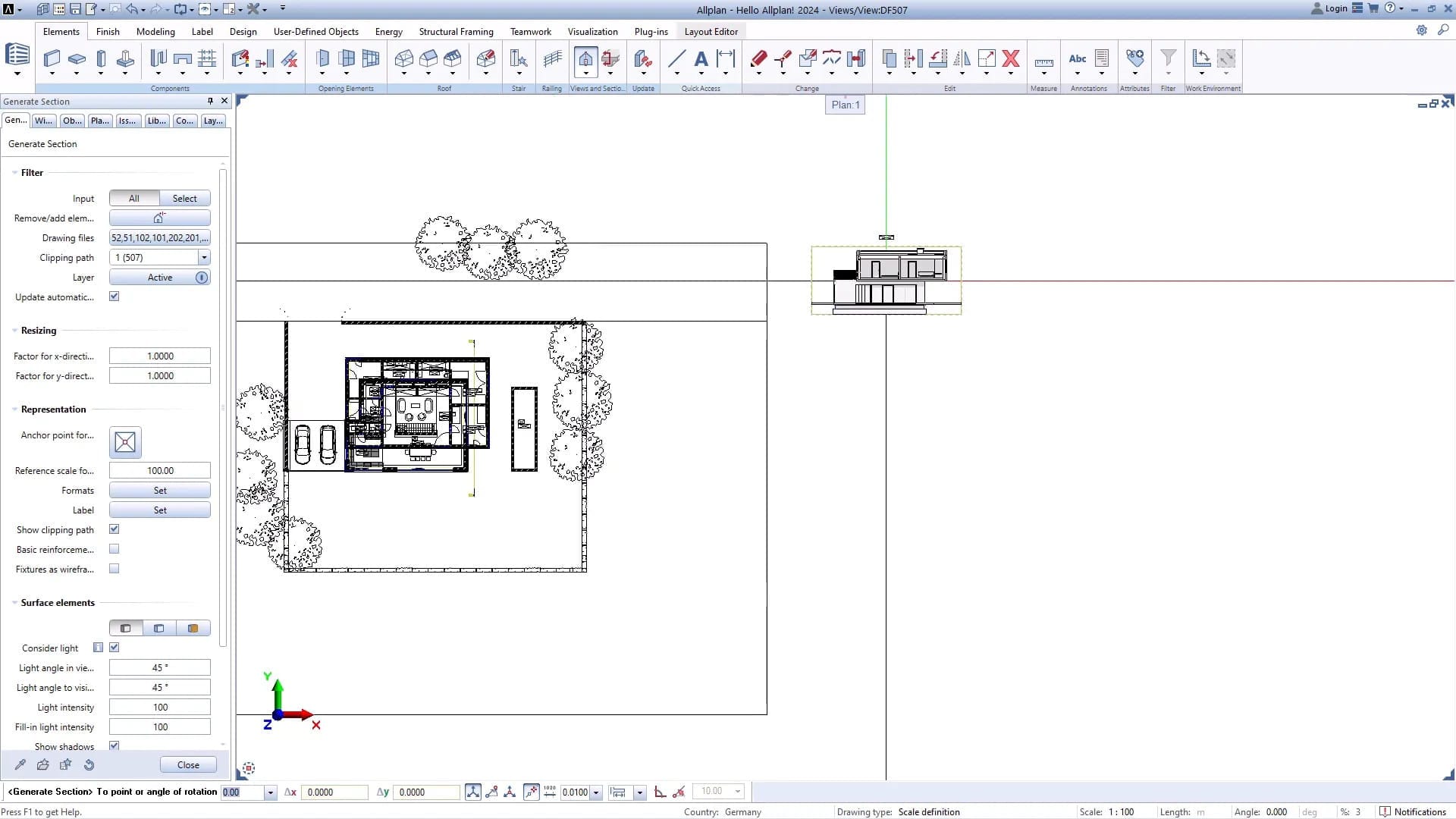This screenshot has width=1456, height=819.
Task: Click the Stair tool icon
Action: [x=519, y=58]
